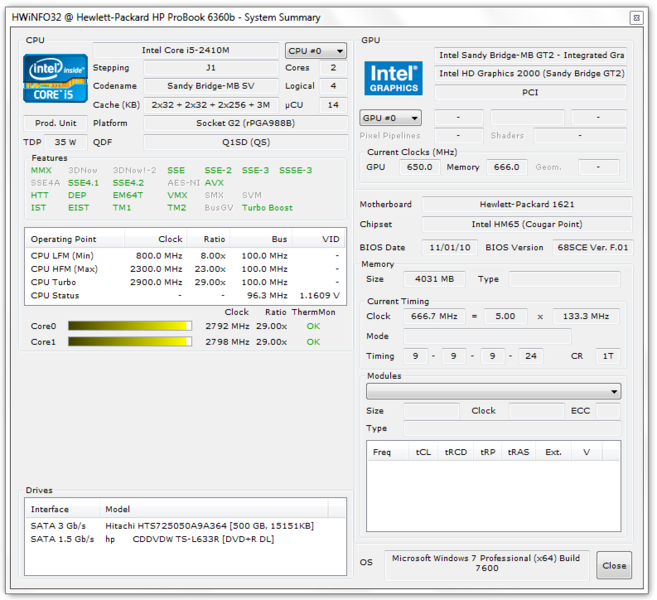
Task: Close window via title bar X icon
Action: (636, 18)
